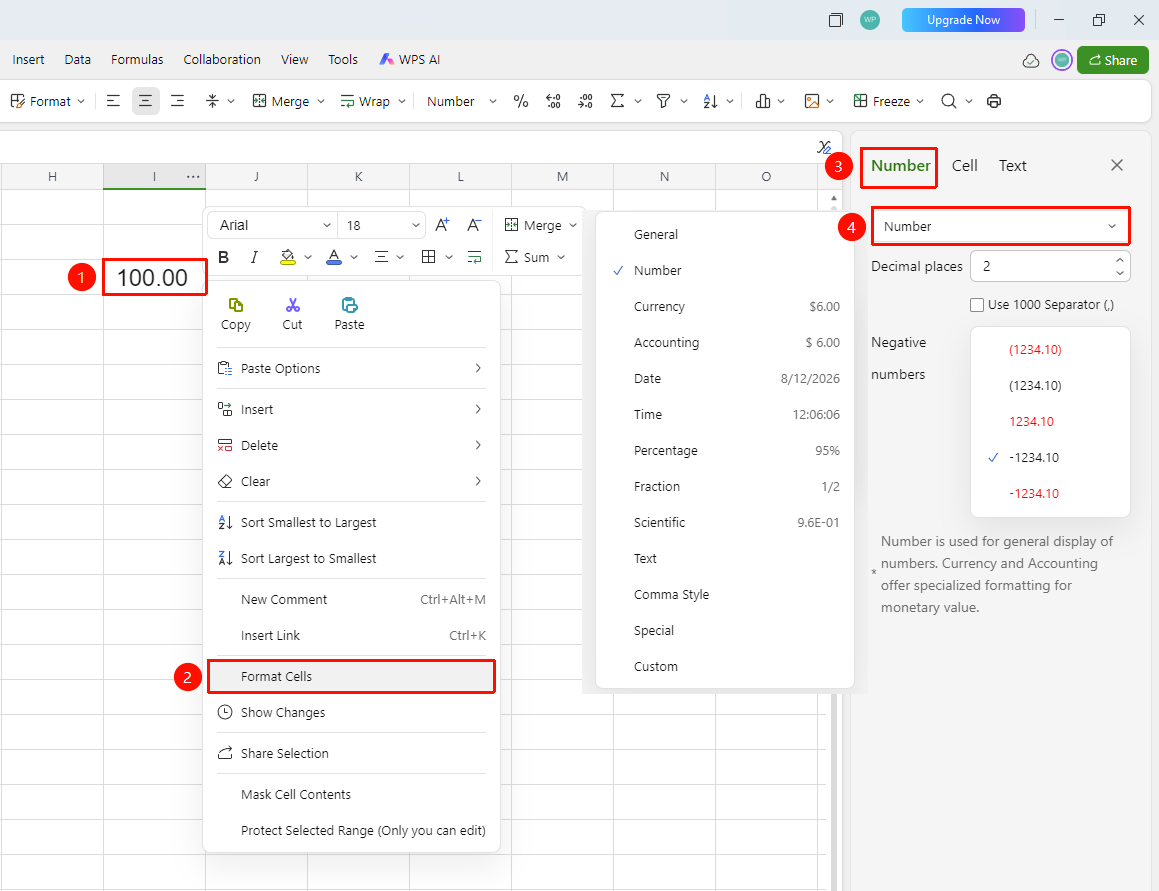Click the decrease font size icon
Image resolution: width=1159 pixels, height=891 pixels.
point(475,226)
